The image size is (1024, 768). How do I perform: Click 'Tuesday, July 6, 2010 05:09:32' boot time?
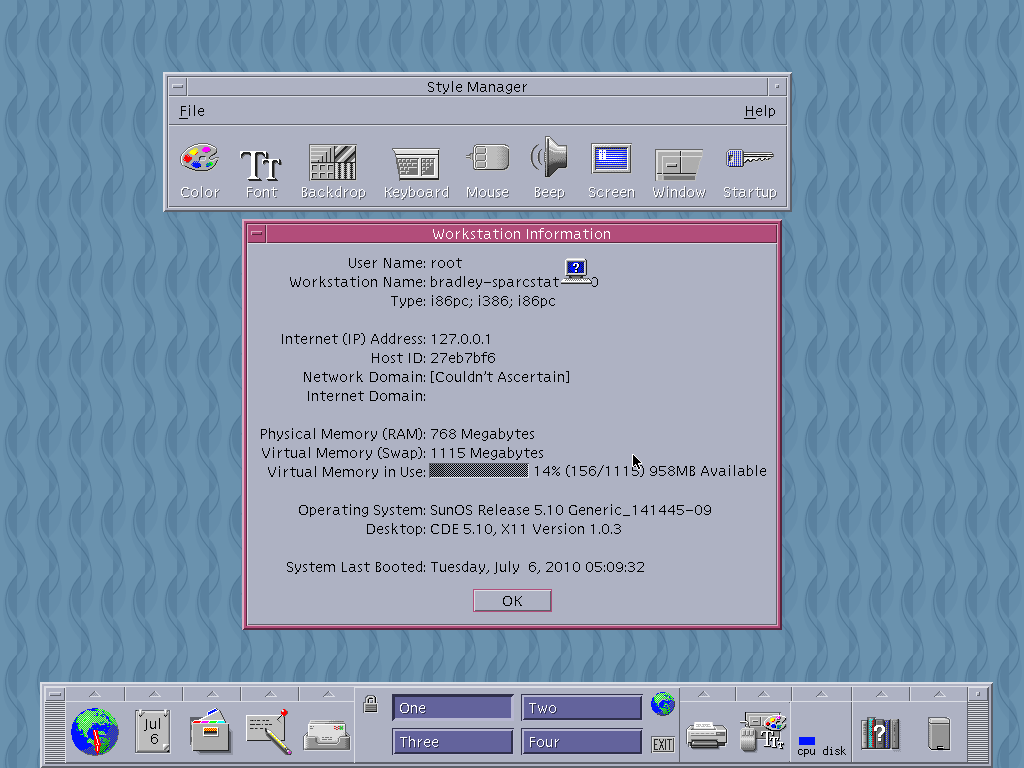tap(537, 567)
